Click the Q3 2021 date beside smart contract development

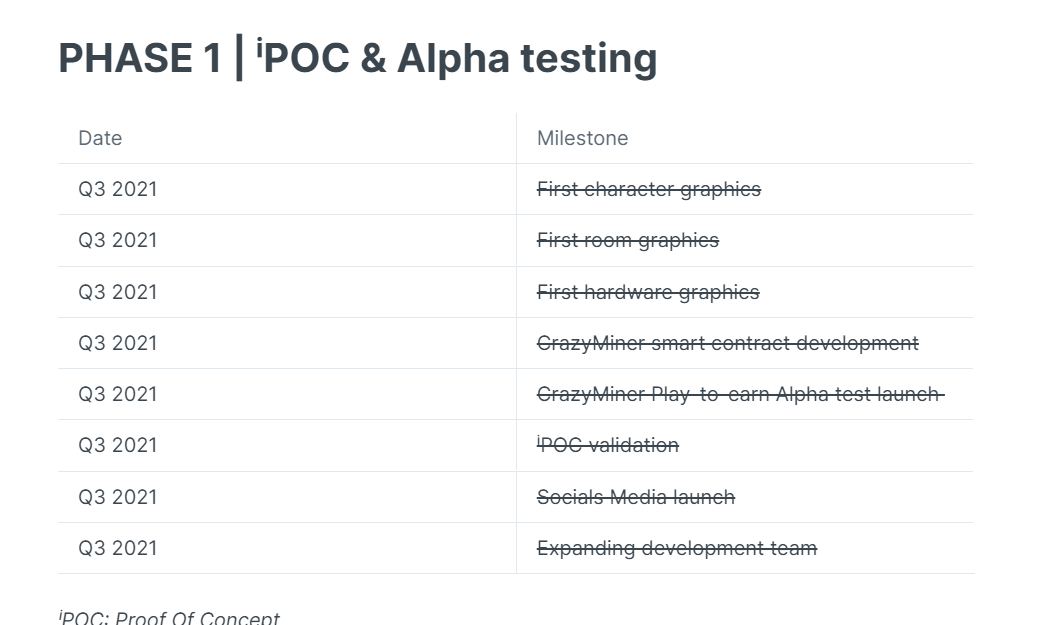(x=118, y=343)
